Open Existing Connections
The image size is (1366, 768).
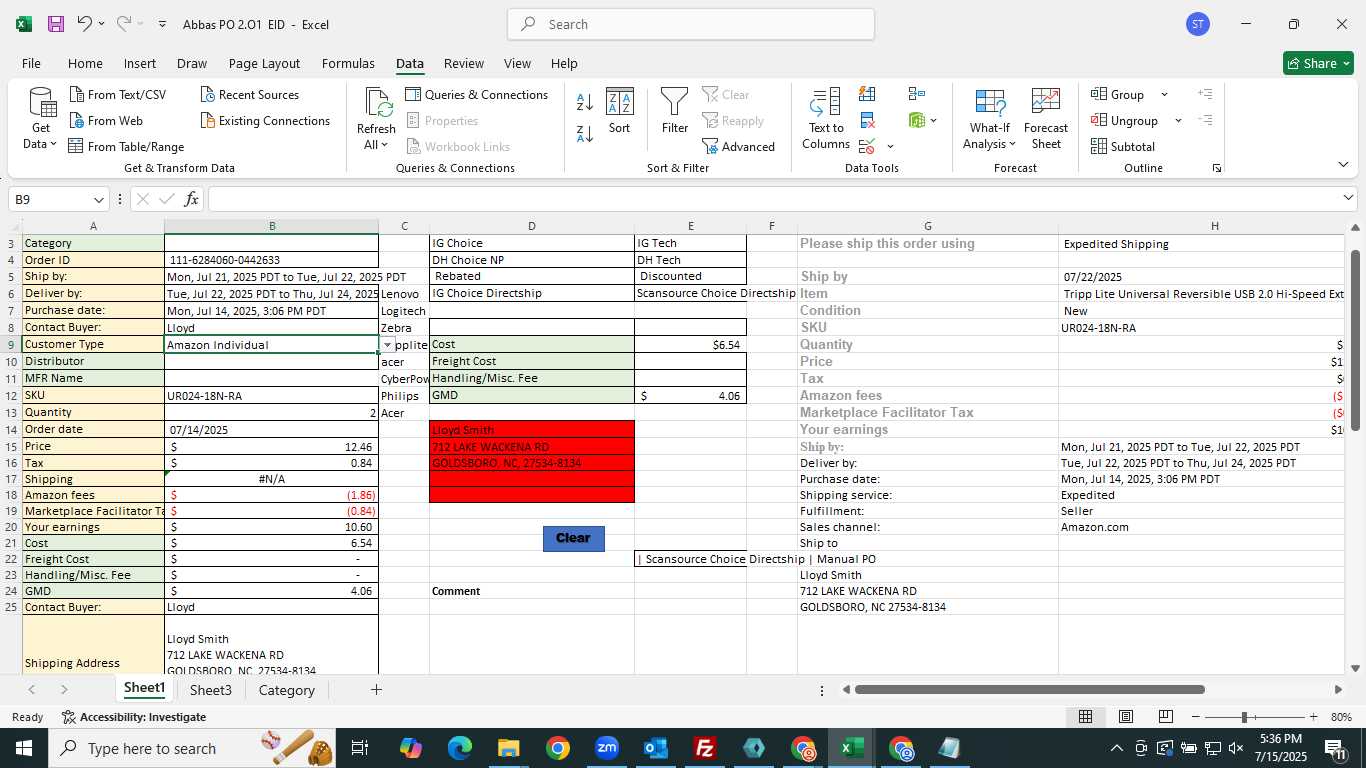265,120
